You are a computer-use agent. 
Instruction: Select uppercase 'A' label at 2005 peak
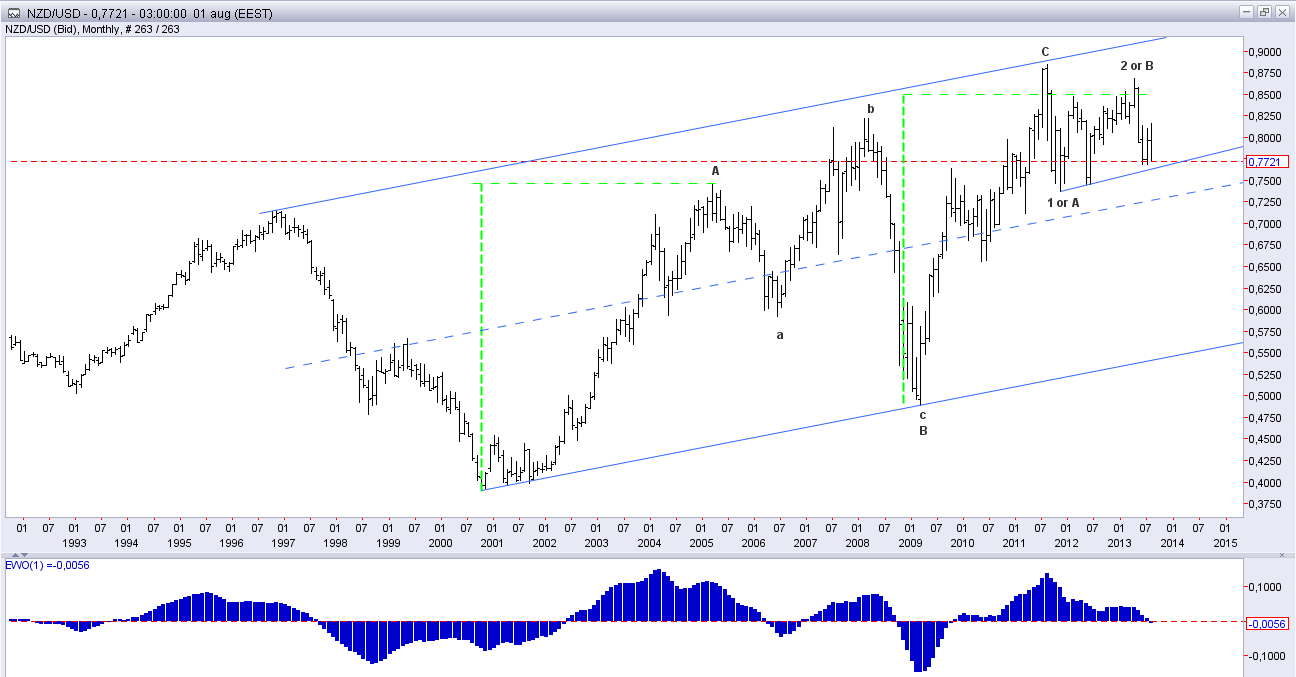point(715,171)
